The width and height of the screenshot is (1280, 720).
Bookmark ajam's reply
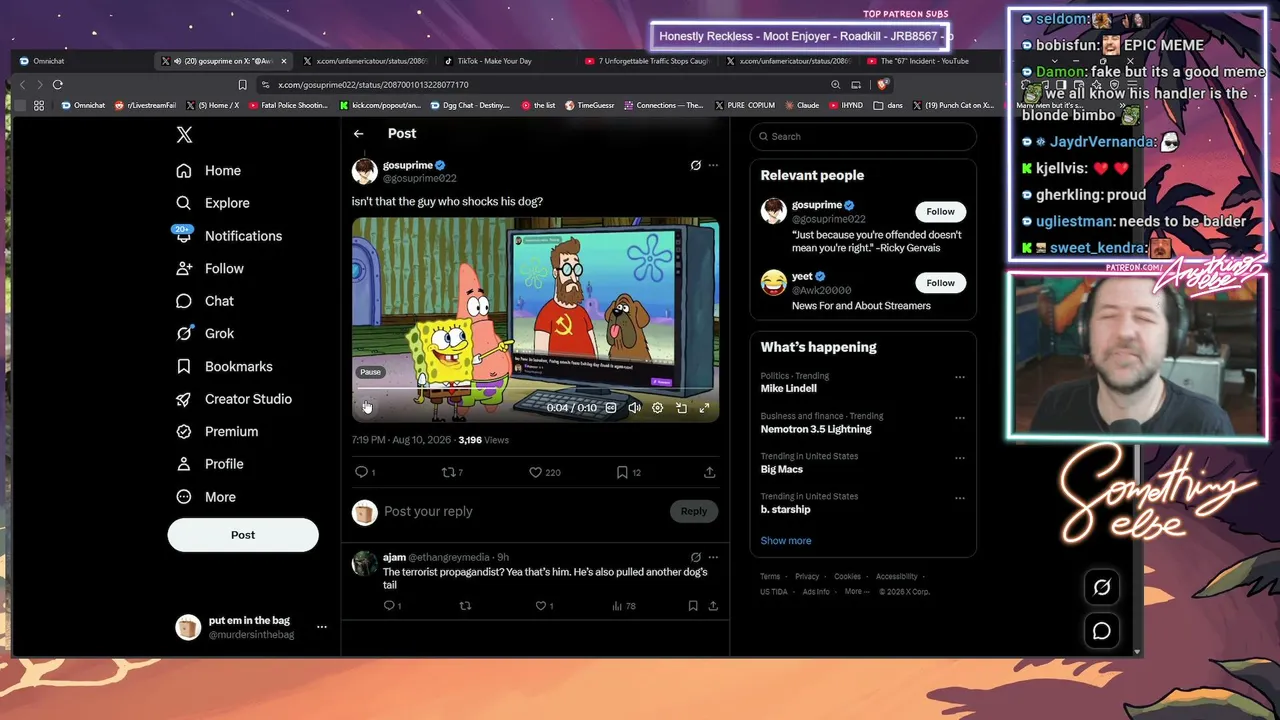point(693,606)
